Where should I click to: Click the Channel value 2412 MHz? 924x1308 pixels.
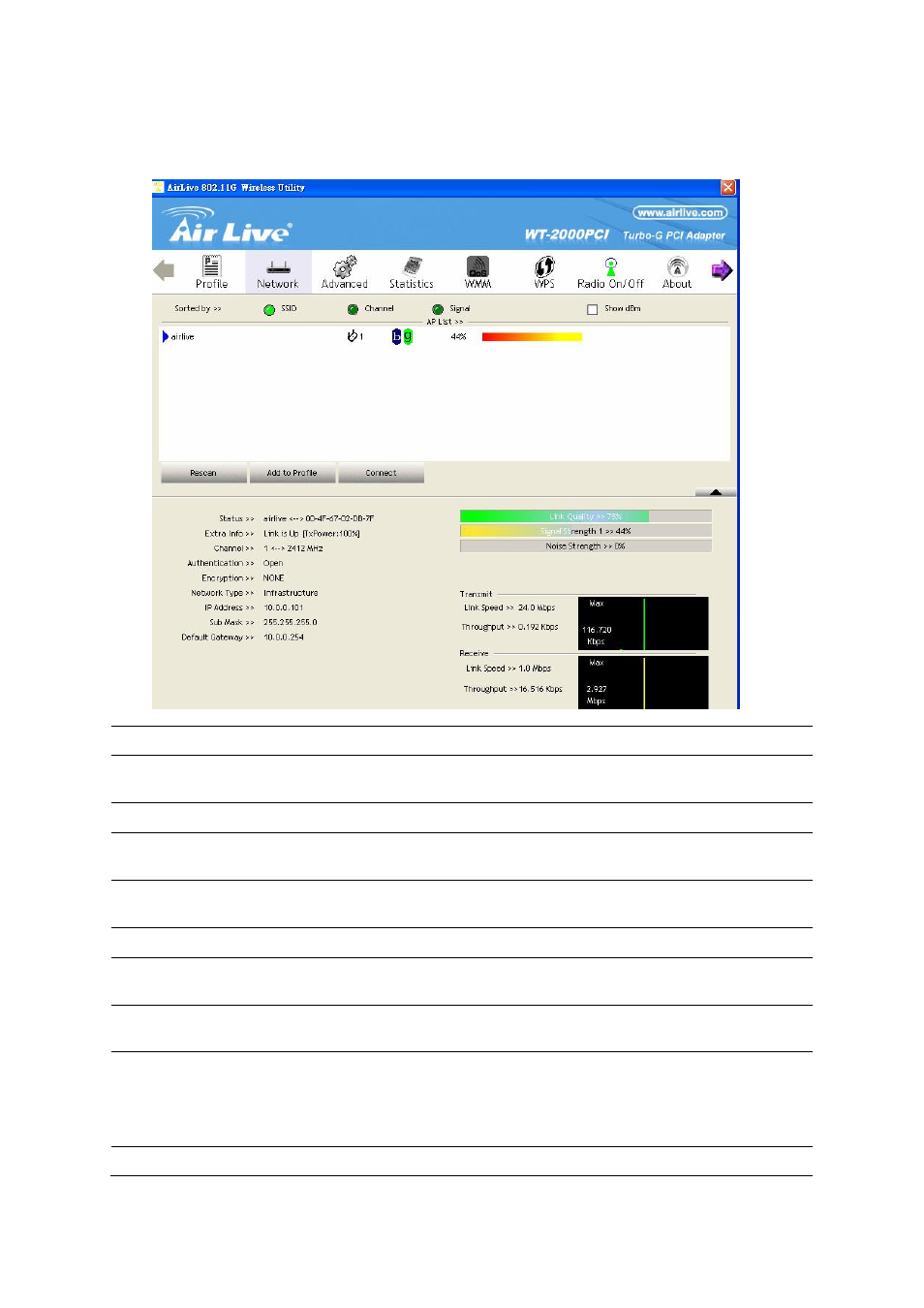coord(293,548)
